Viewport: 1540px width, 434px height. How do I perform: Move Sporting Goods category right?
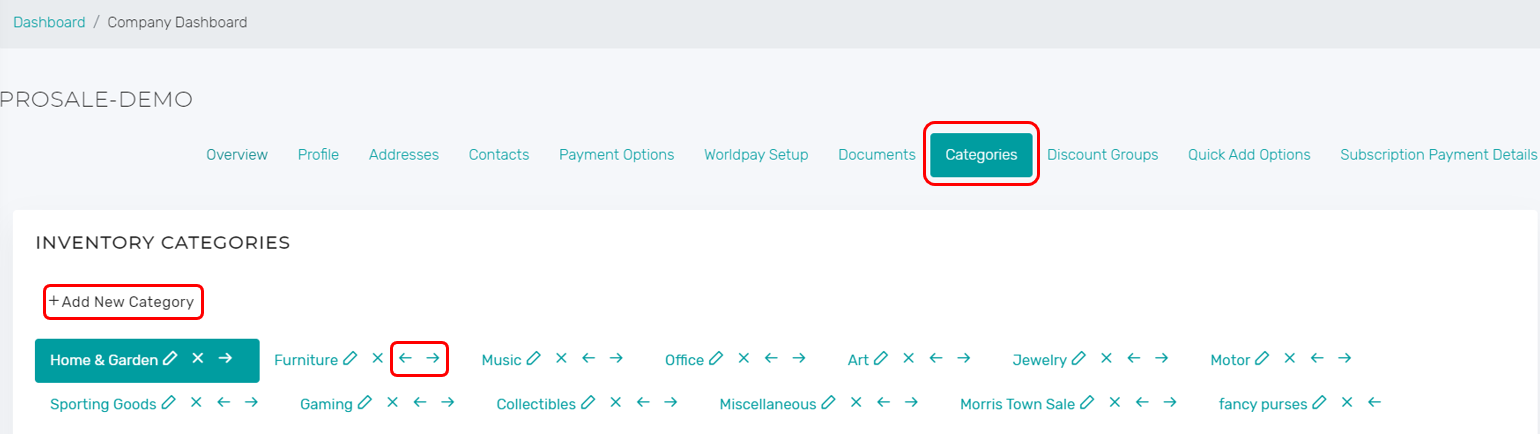tap(251, 402)
